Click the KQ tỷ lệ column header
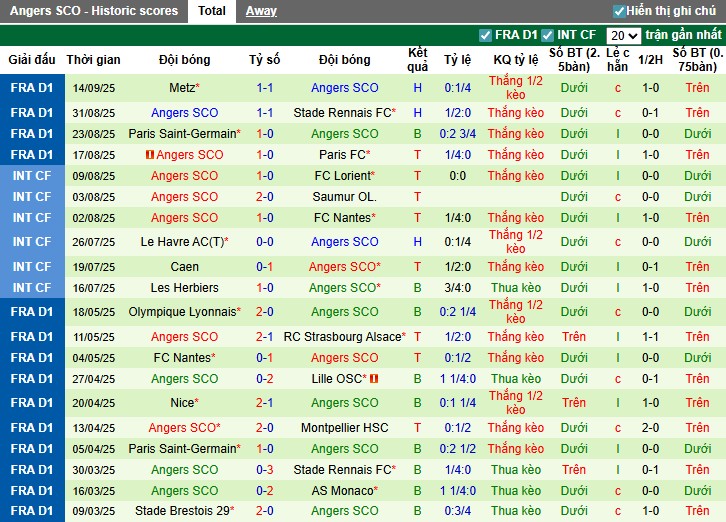The height and width of the screenshot is (522, 726). pyautogui.click(x=515, y=60)
